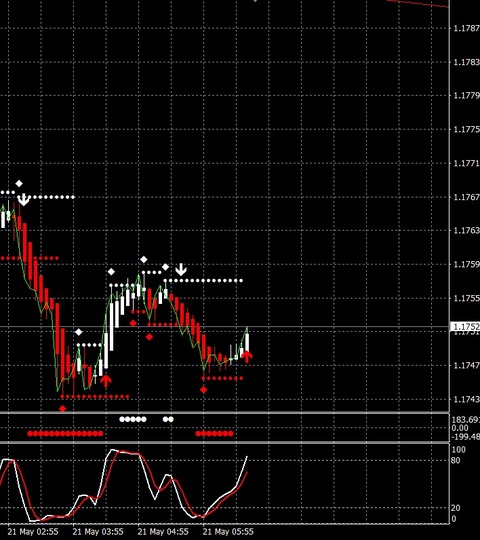Screen dimensions: 480x540
Task: Click the -199.48 indicator scale value
Action: 465,437
